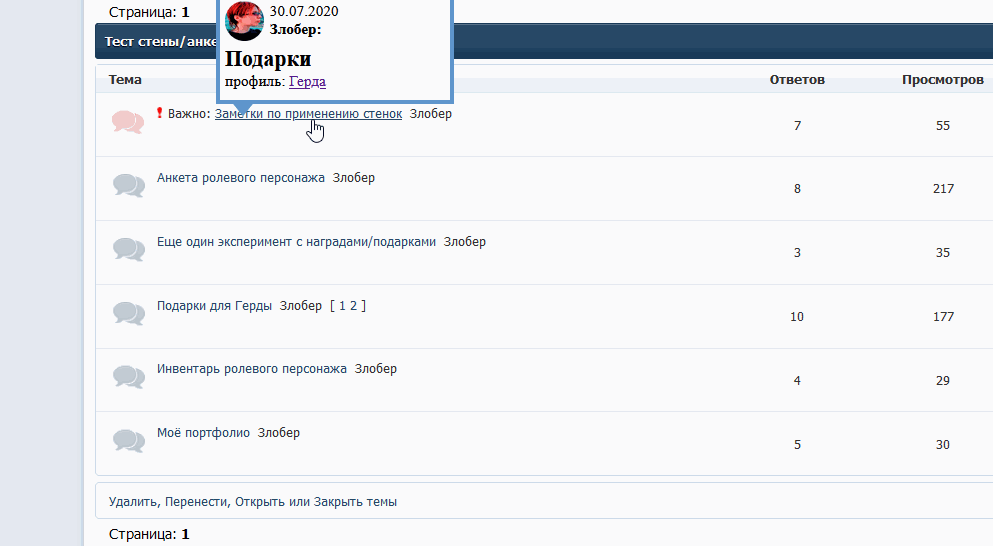The height and width of the screenshot is (546, 993).
Task: Open the Герда profile link in the tooltip
Action: pyautogui.click(x=307, y=82)
